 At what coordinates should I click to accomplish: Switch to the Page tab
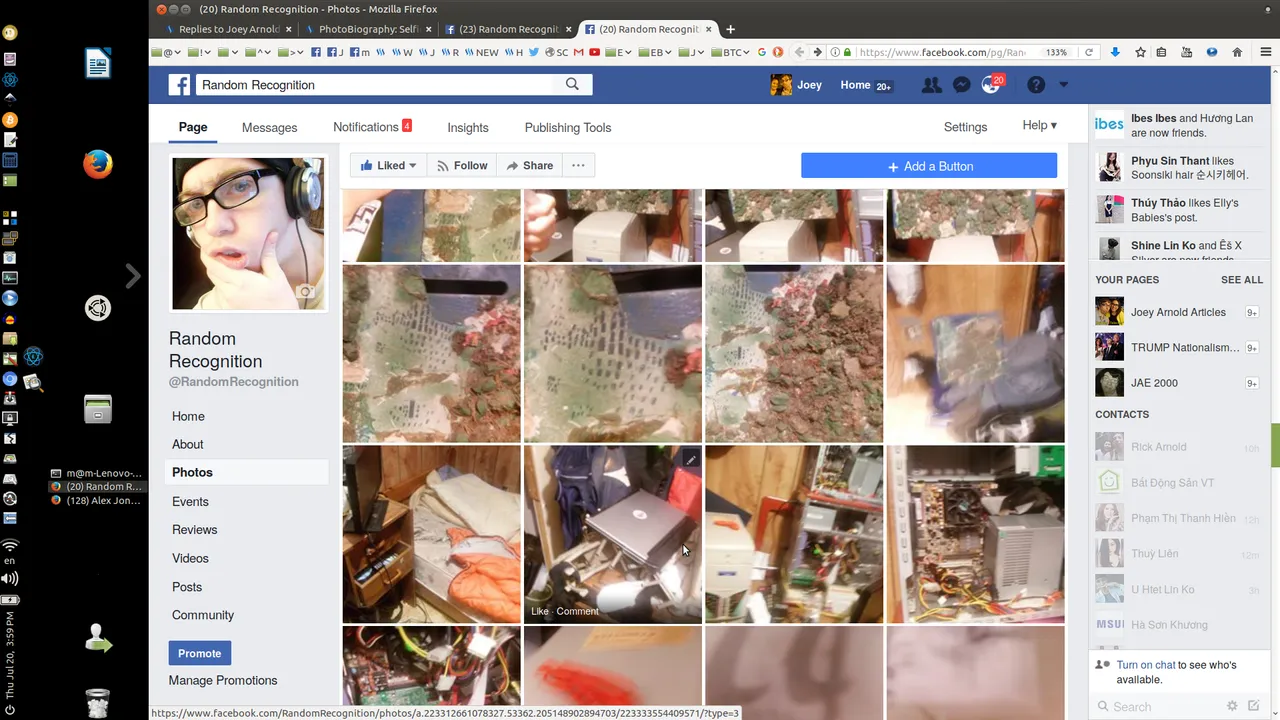[x=193, y=127]
